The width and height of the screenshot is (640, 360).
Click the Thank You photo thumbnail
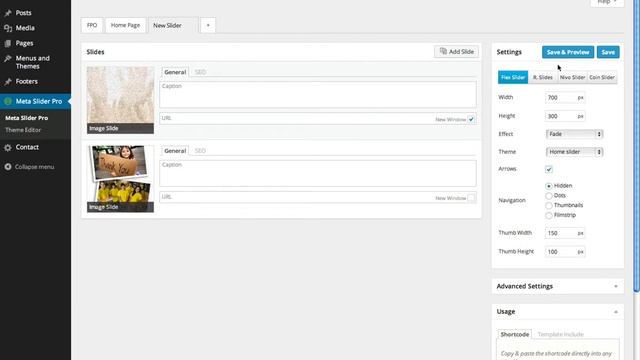click(x=120, y=179)
